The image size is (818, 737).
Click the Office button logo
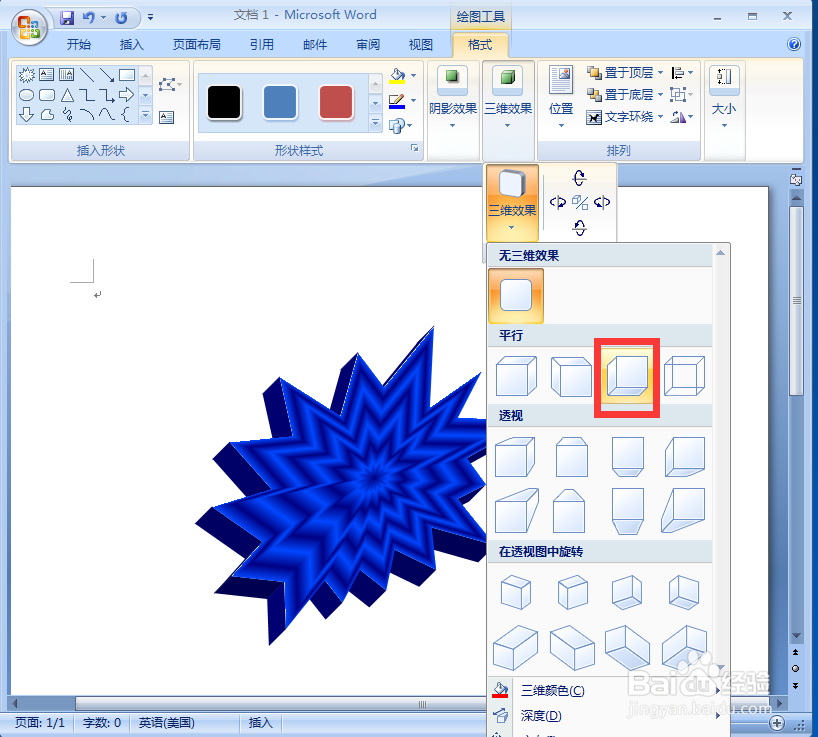(29, 27)
